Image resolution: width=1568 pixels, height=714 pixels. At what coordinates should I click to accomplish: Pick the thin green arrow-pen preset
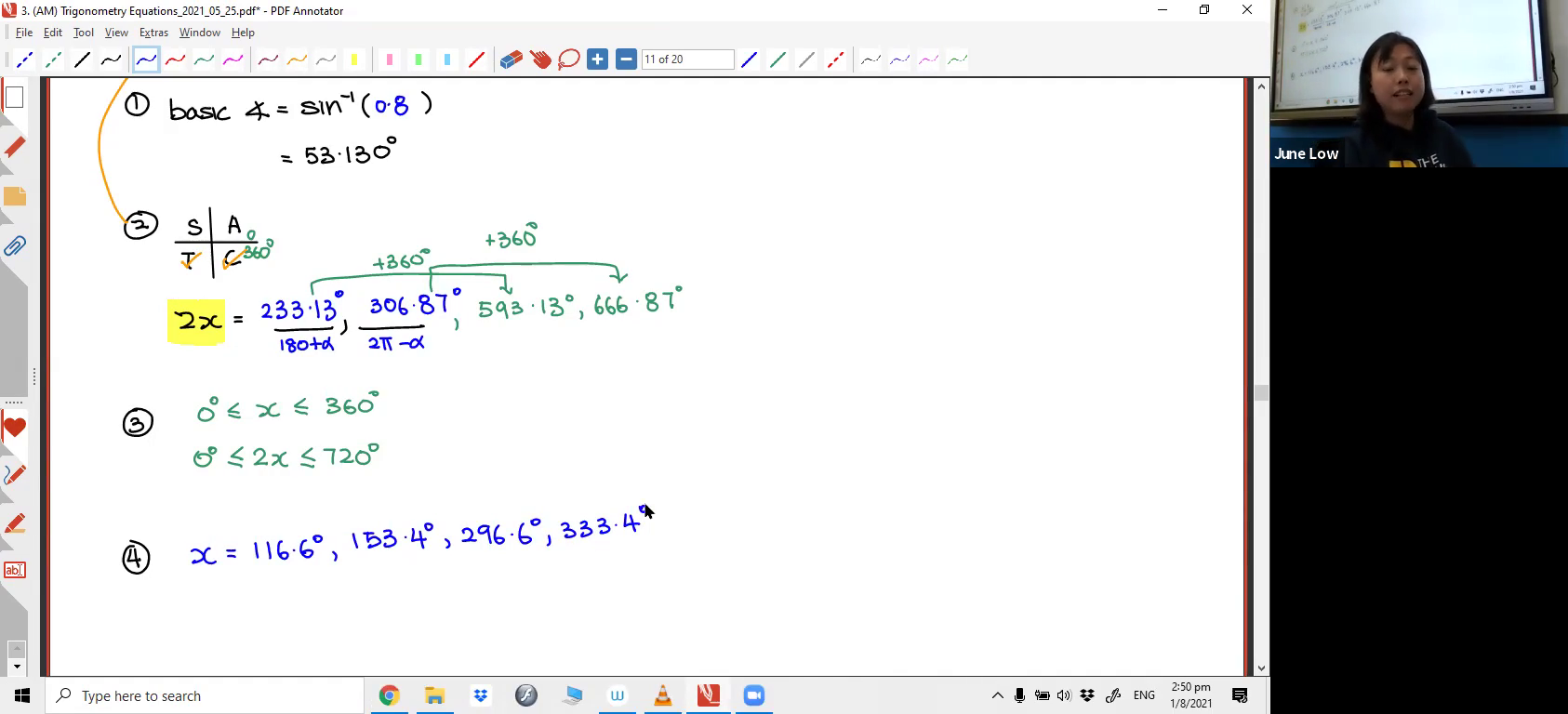[957, 59]
